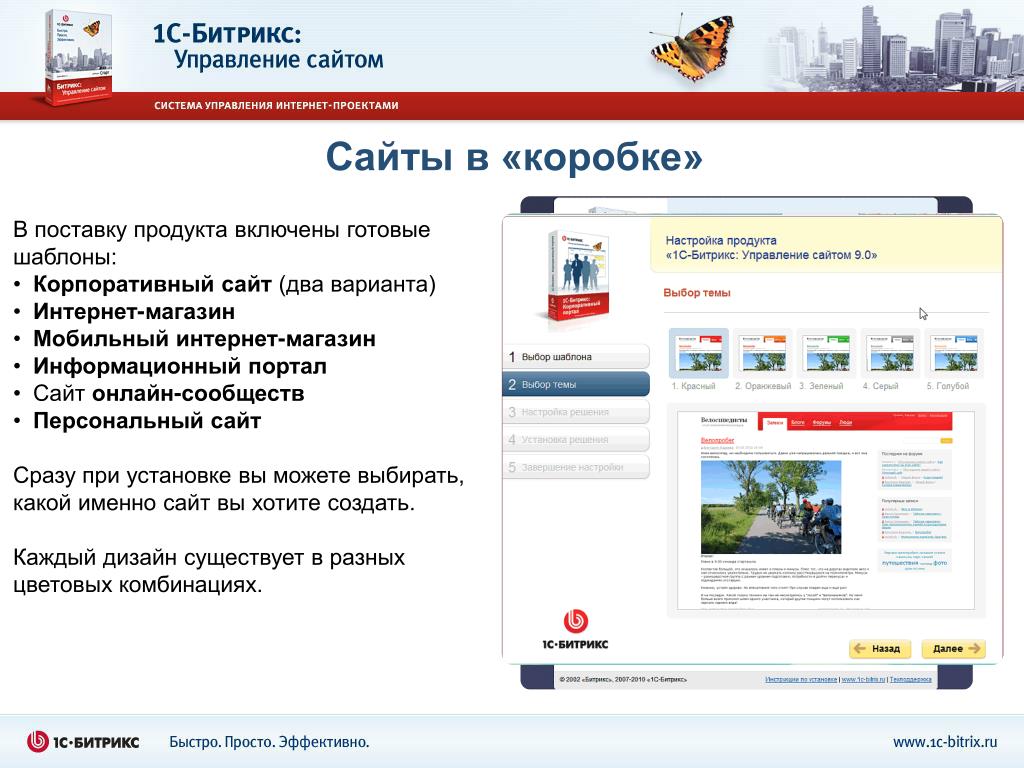Click '1С-Битрикс: Управление сайтом' header title
Viewport: 1024px width, 768px height.
[268, 47]
